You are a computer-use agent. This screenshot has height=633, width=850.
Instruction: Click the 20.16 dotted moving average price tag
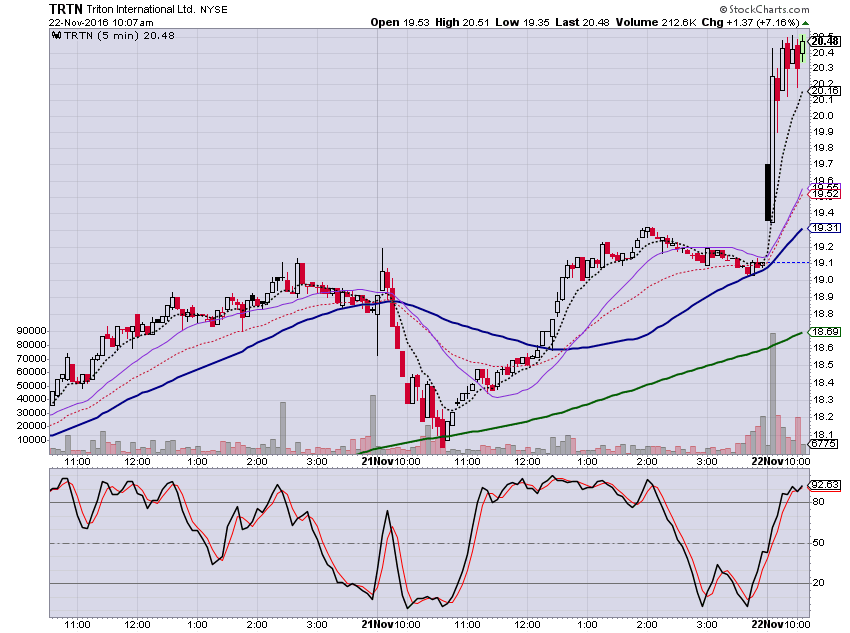[825, 91]
